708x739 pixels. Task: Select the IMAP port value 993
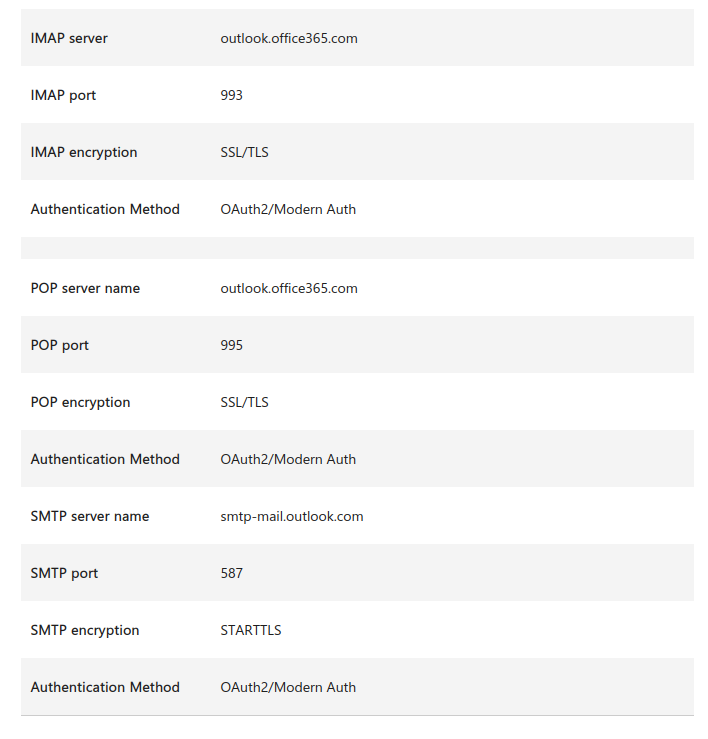pyautogui.click(x=232, y=95)
